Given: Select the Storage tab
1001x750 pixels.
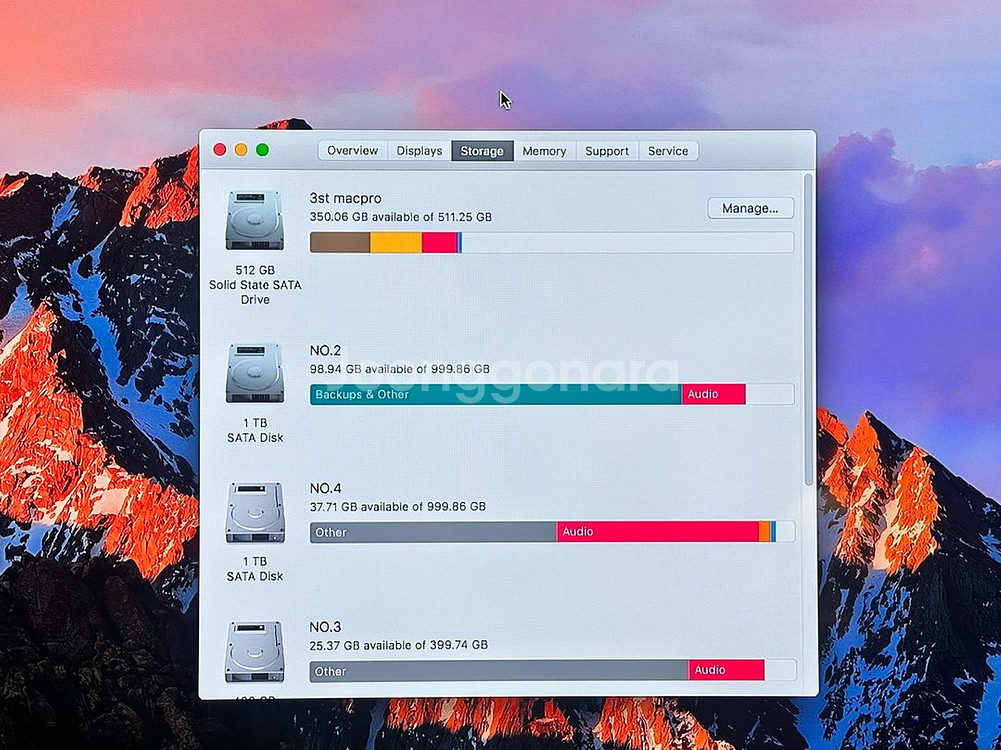Looking at the screenshot, I should coord(482,151).
